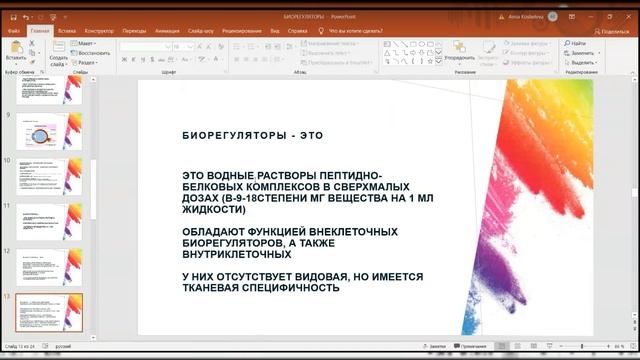Image resolution: width=640 pixels, height=360 pixels.
Task: Click the Справка help tab
Action: click(x=298, y=31)
